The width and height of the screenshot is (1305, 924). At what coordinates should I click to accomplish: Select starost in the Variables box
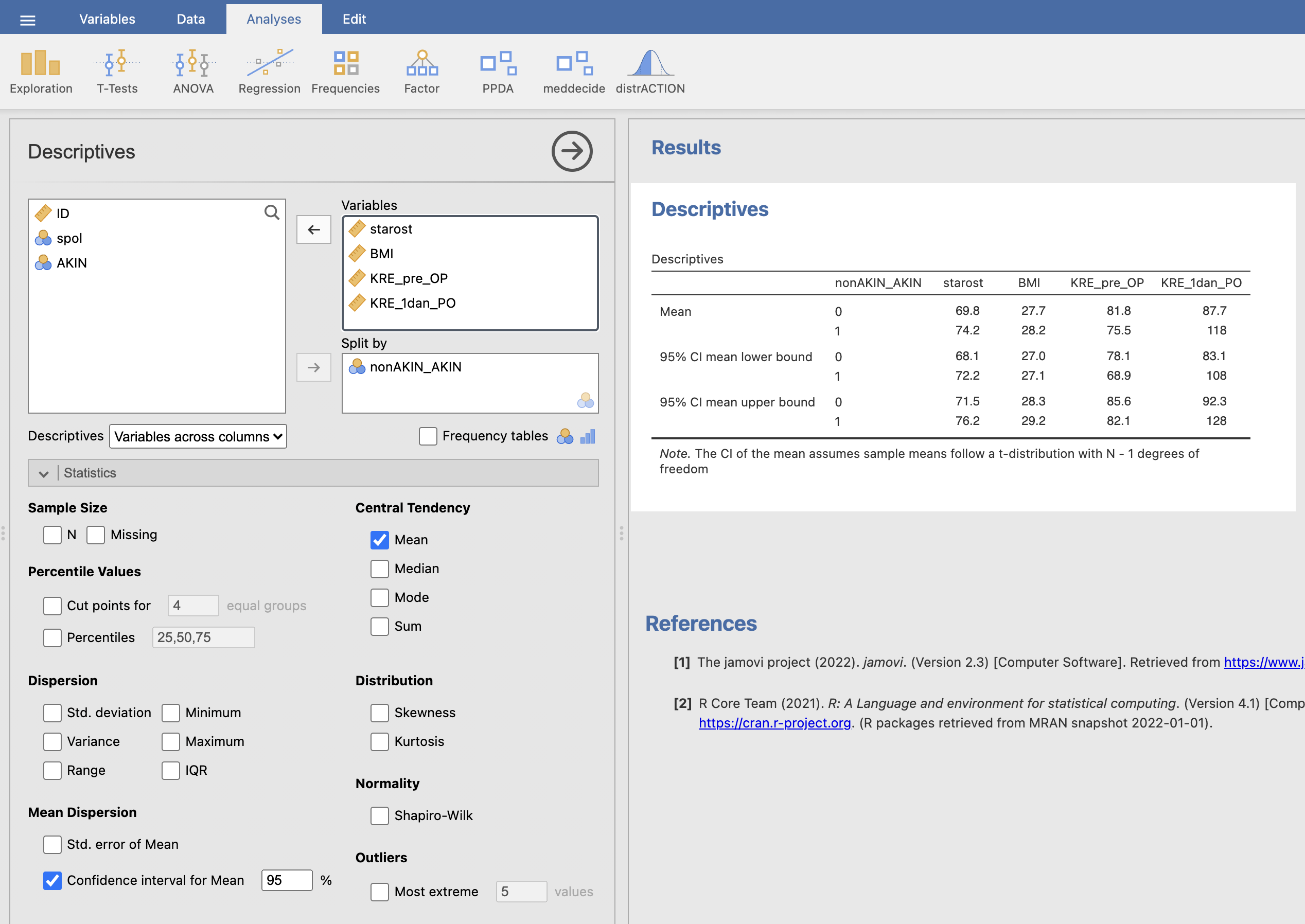point(470,229)
